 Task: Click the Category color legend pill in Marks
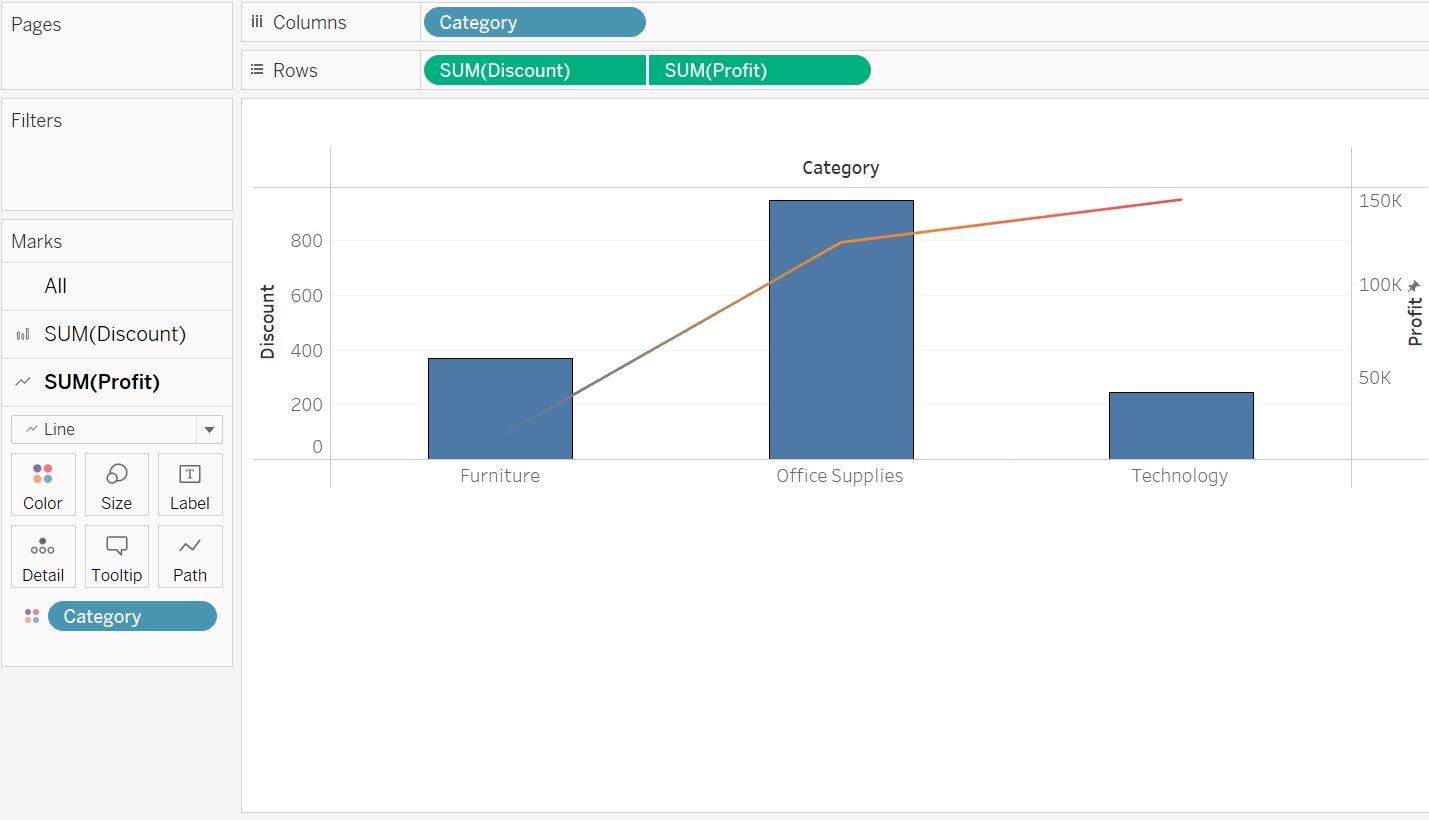(x=131, y=615)
